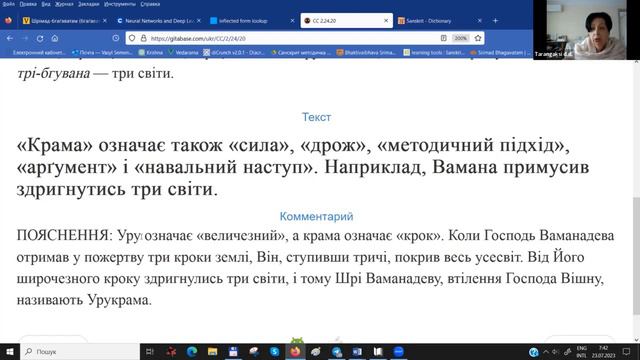Viewport: 640px width, 360px height.
Task: Open the book reader app on taskbar
Action: [378, 351]
